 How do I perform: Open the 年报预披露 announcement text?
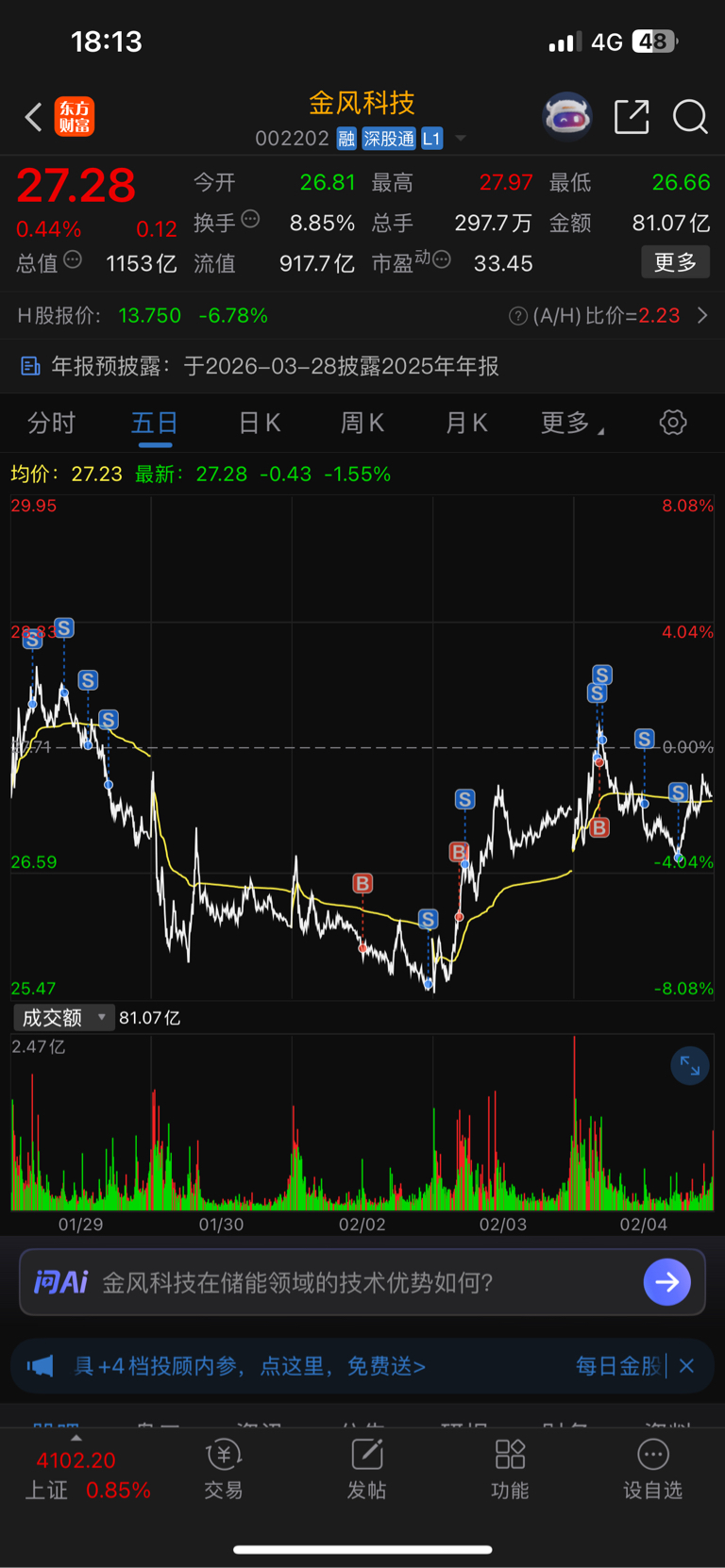point(275,366)
